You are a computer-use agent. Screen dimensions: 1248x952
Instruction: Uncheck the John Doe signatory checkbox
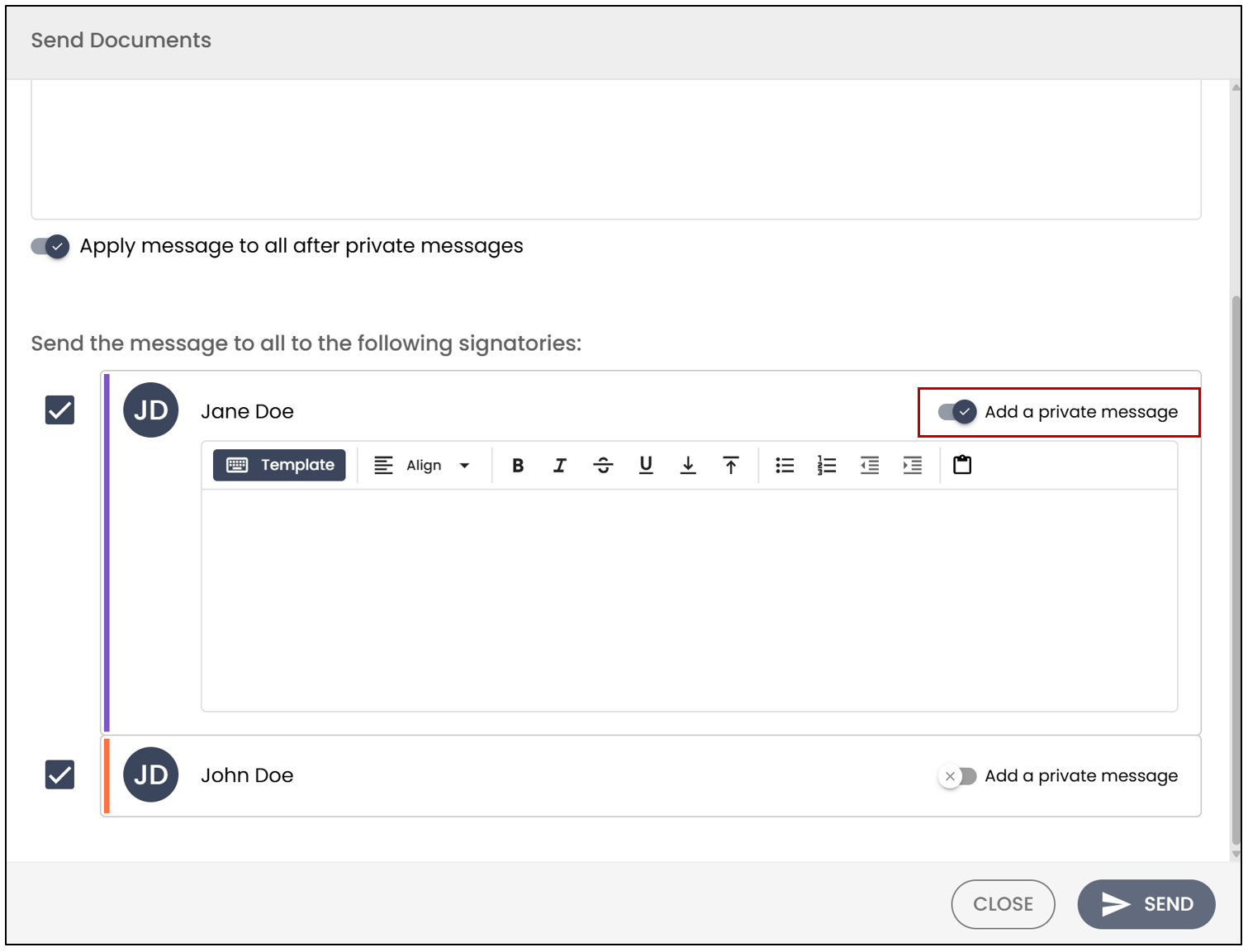(x=59, y=774)
